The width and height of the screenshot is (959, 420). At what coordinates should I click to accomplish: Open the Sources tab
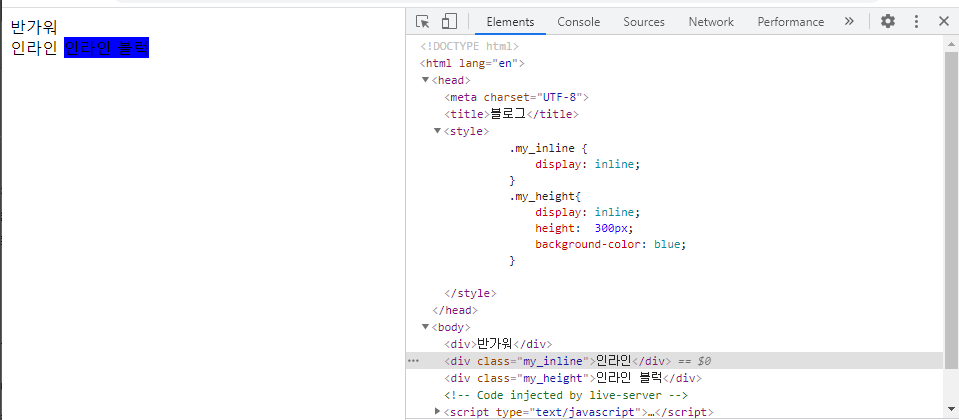[644, 22]
